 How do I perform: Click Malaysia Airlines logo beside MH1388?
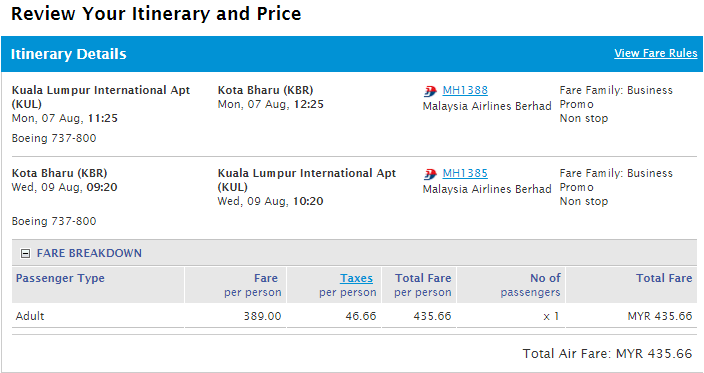(430, 92)
